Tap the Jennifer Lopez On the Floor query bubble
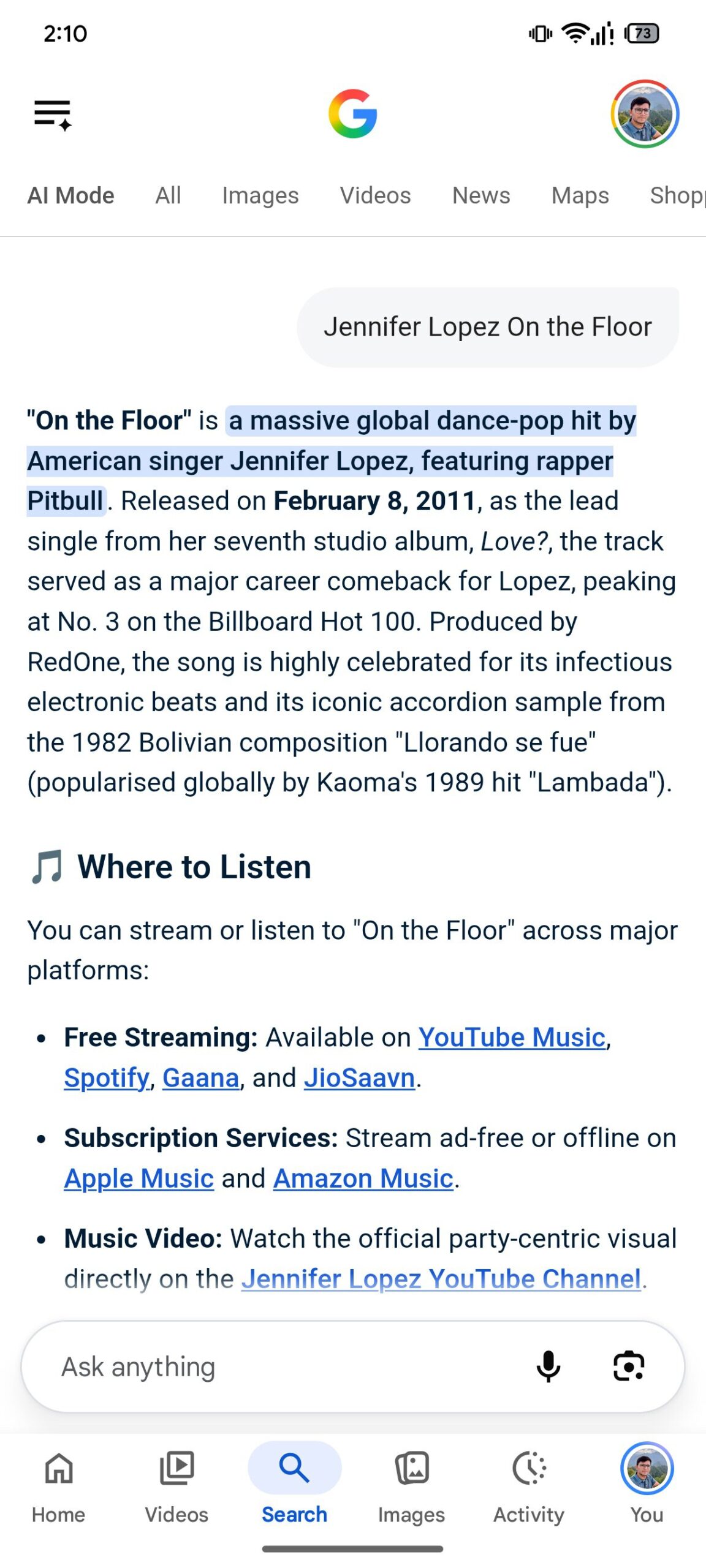Image resolution: width=706 pixels, height=1568 pixels. click(x=488, y=327)
